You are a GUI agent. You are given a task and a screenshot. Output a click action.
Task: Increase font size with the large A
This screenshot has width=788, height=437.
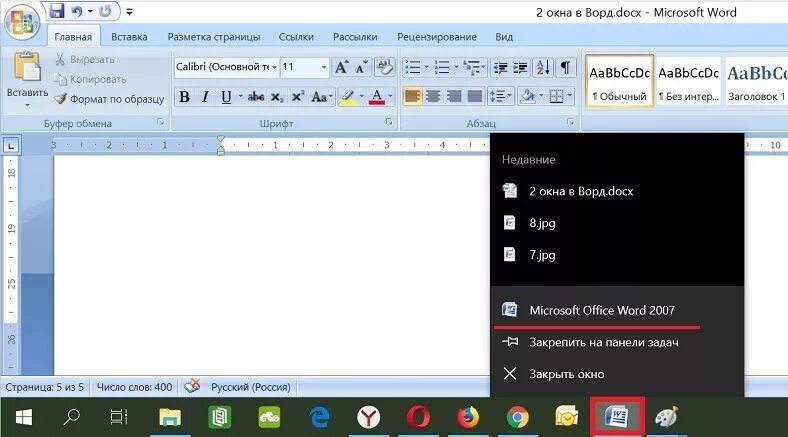[342, 67]
